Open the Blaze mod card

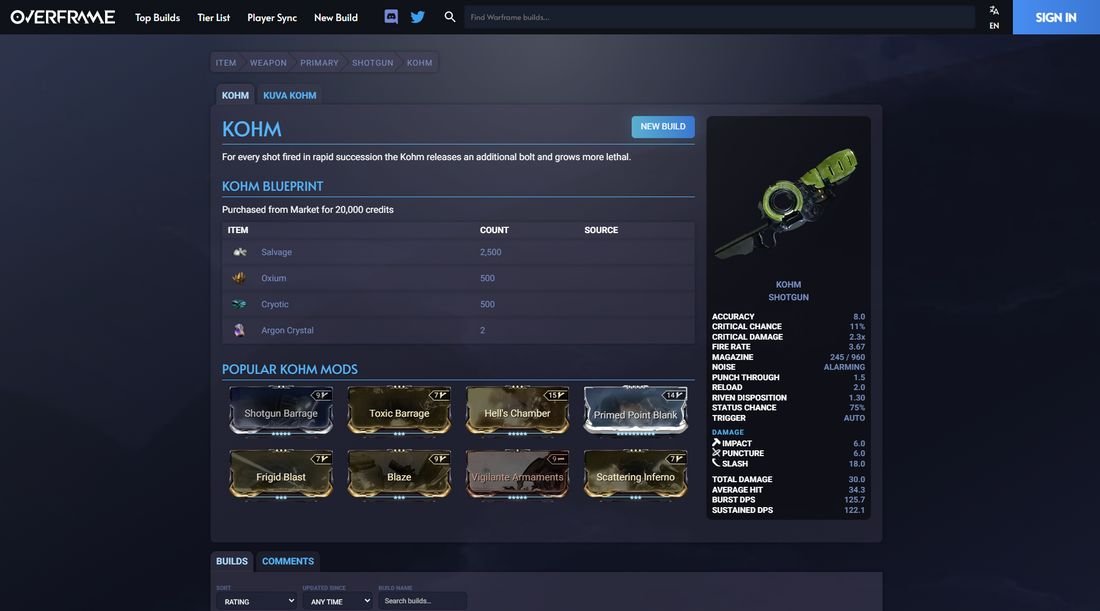(399, 474)
